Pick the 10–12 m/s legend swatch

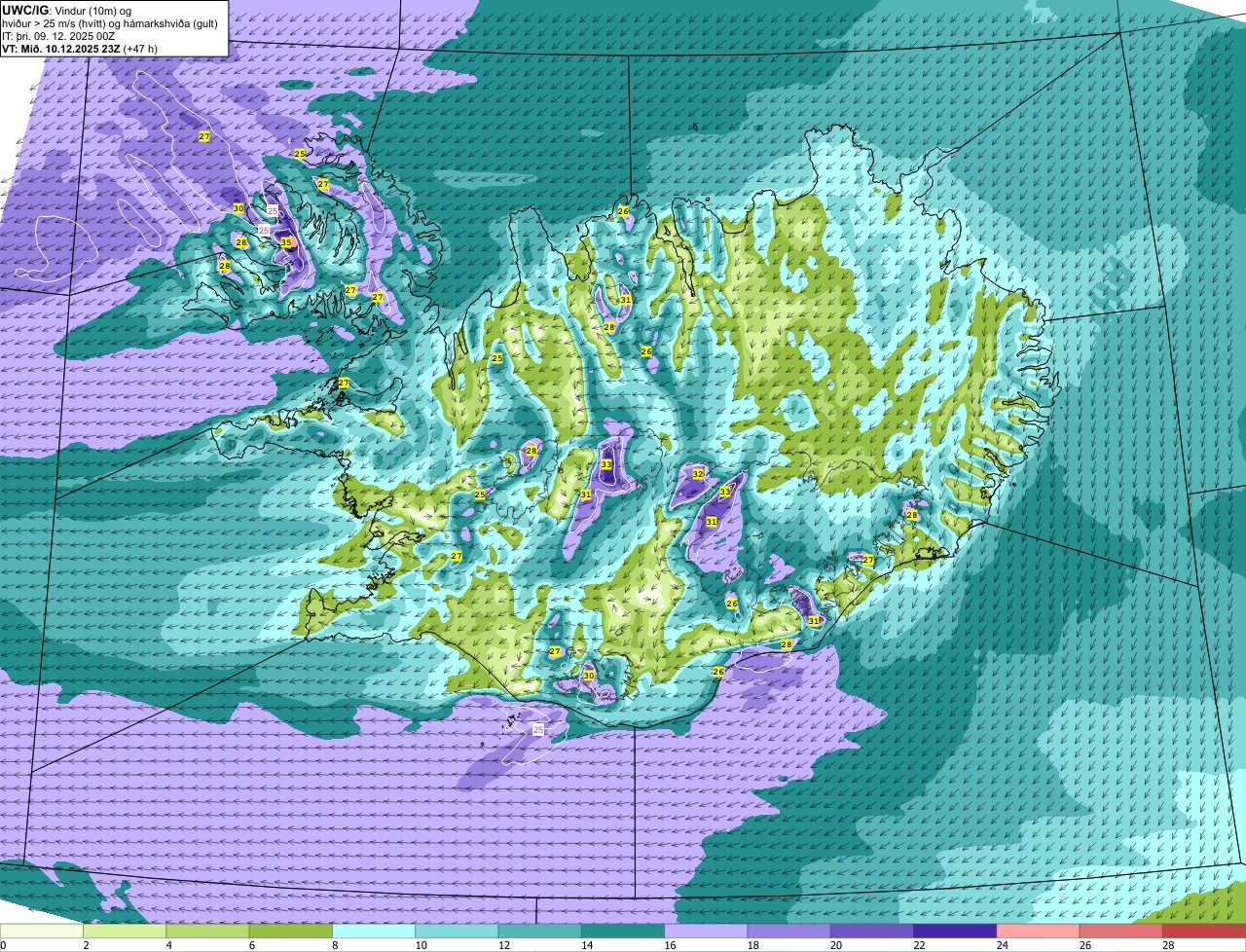click(457, 931)
